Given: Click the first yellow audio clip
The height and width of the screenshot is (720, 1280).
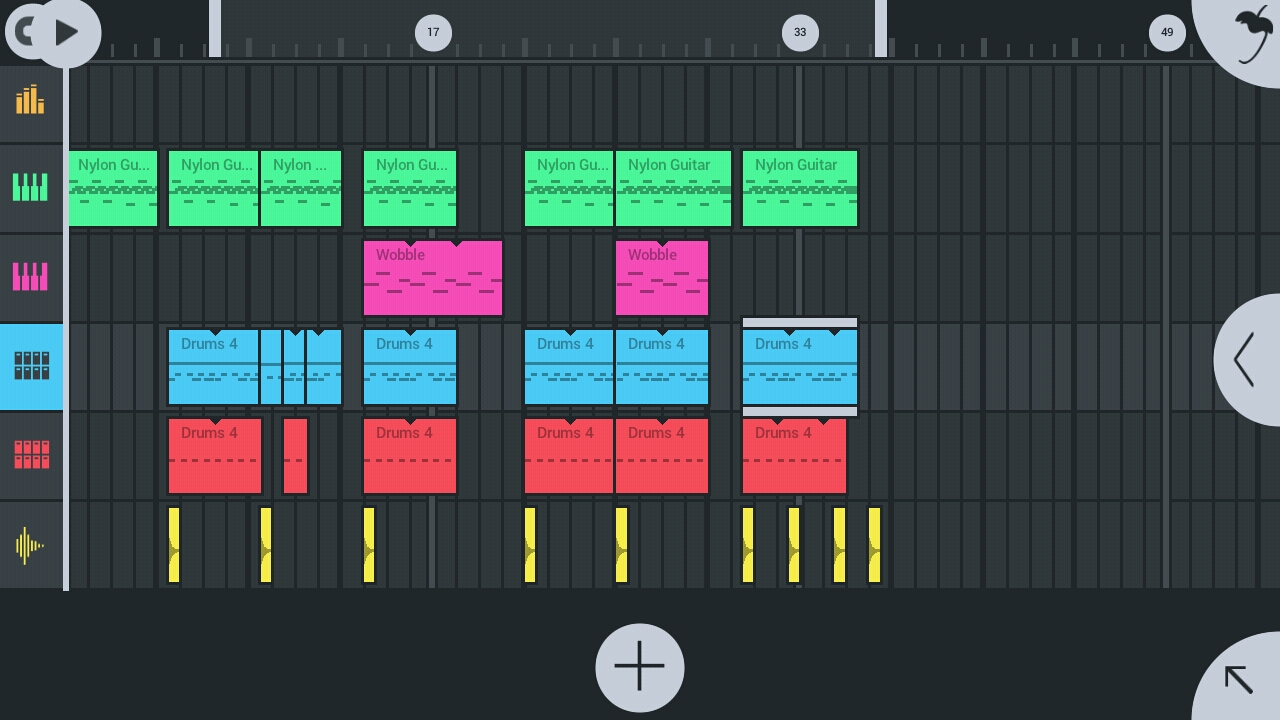Looking at the screenshot, I should (174, 545).
